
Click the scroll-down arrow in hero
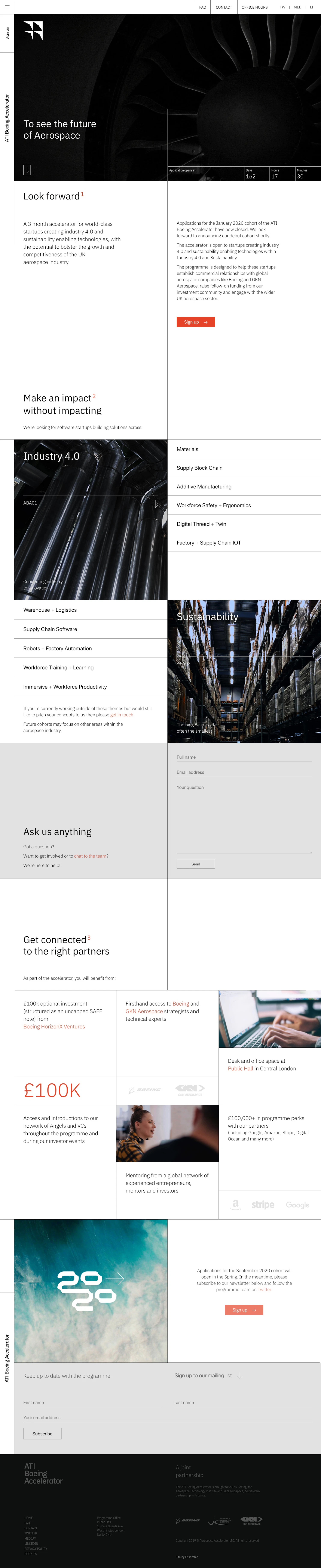[27, 170]
